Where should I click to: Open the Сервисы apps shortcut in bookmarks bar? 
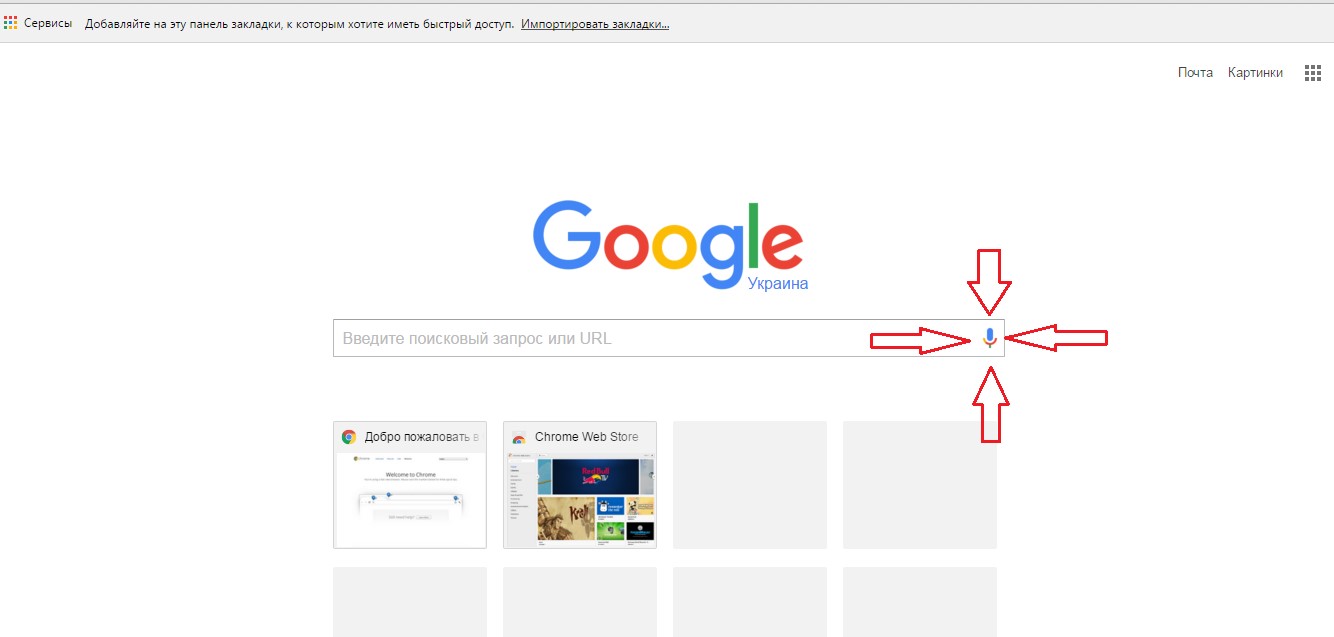(x=38, y=23)
